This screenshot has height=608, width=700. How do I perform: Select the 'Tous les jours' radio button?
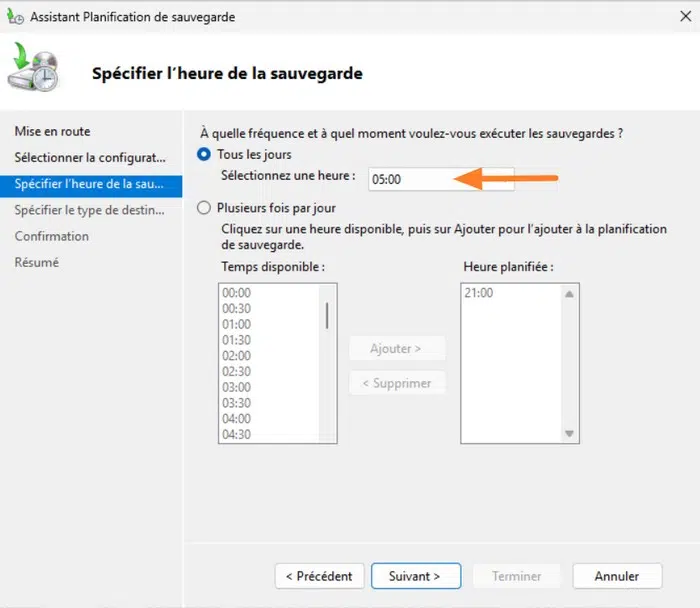click(204, 154)
